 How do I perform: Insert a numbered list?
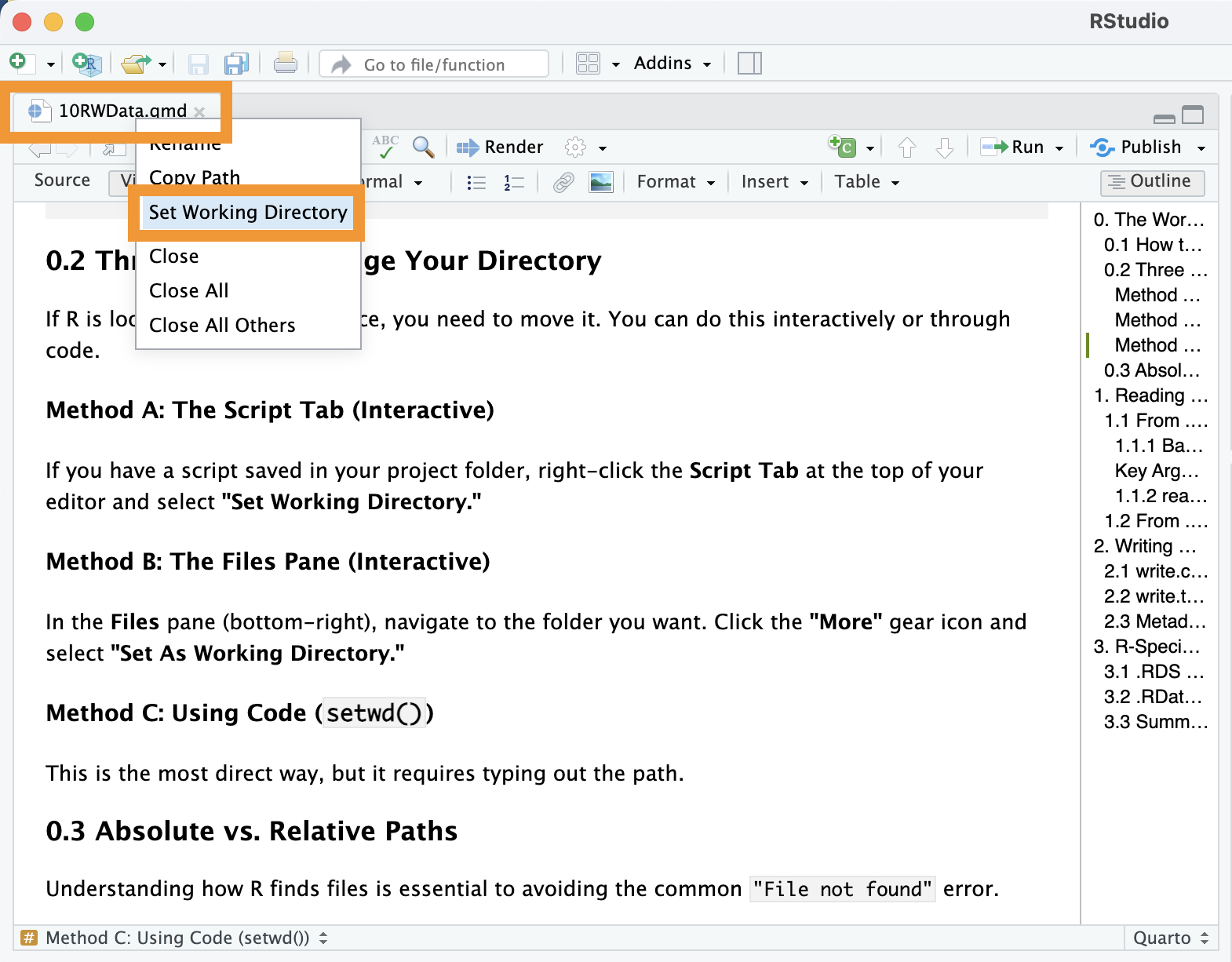pos(514,182)
